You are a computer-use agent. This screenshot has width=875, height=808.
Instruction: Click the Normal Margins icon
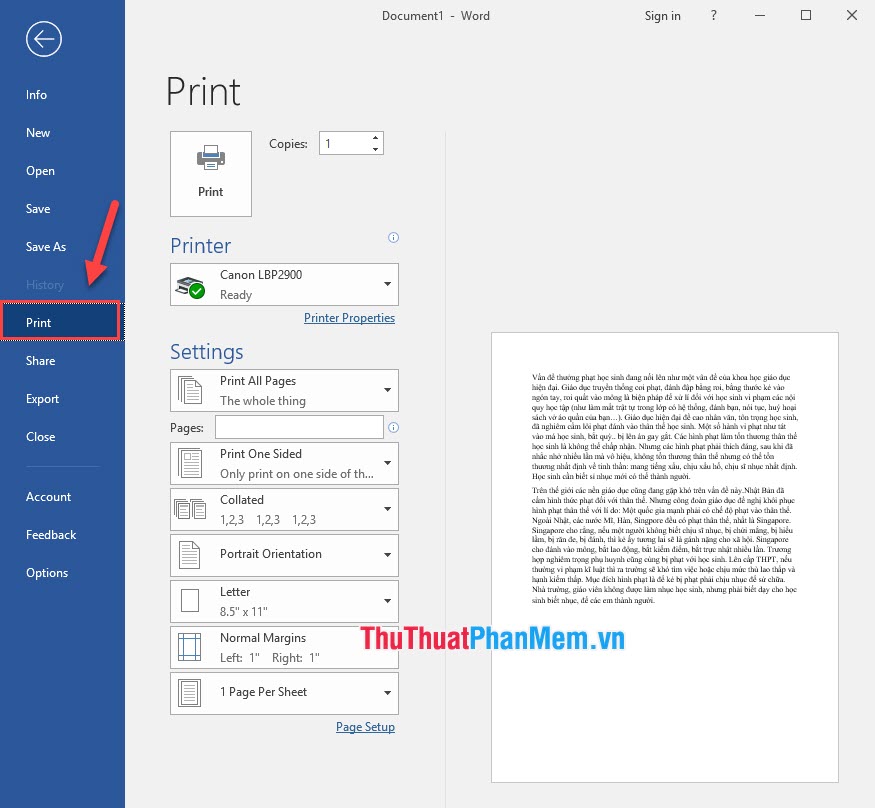tap(189, 646)
